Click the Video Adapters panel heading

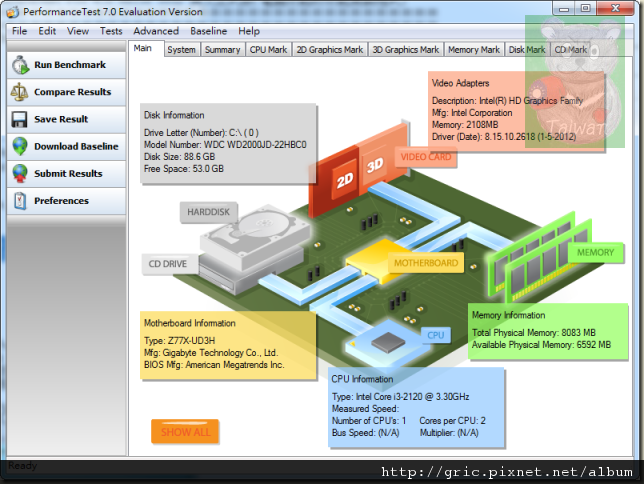pos(460,83)
